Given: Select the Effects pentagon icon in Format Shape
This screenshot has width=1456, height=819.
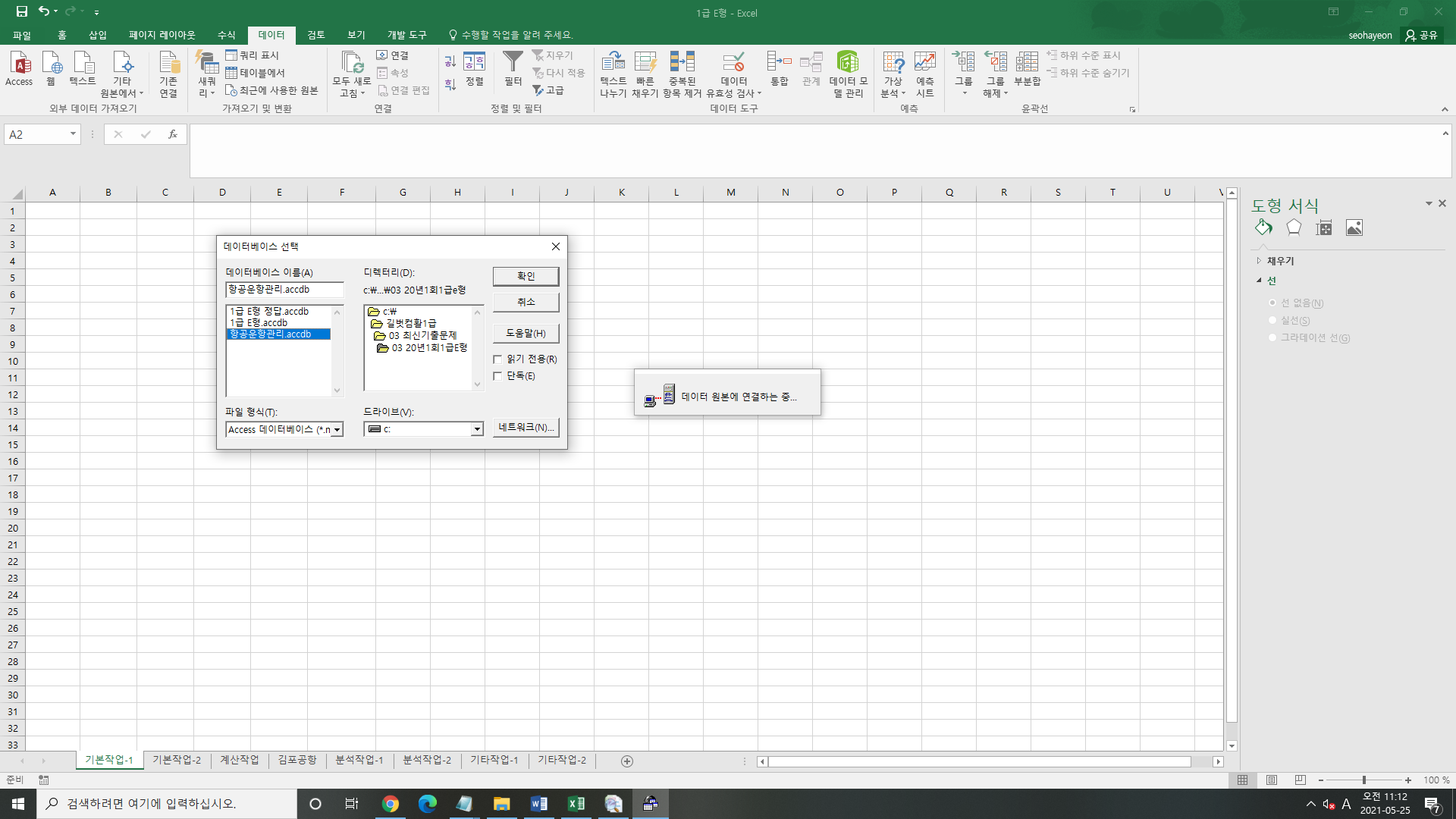Looking at the screenshot, I should point(1294,227).
